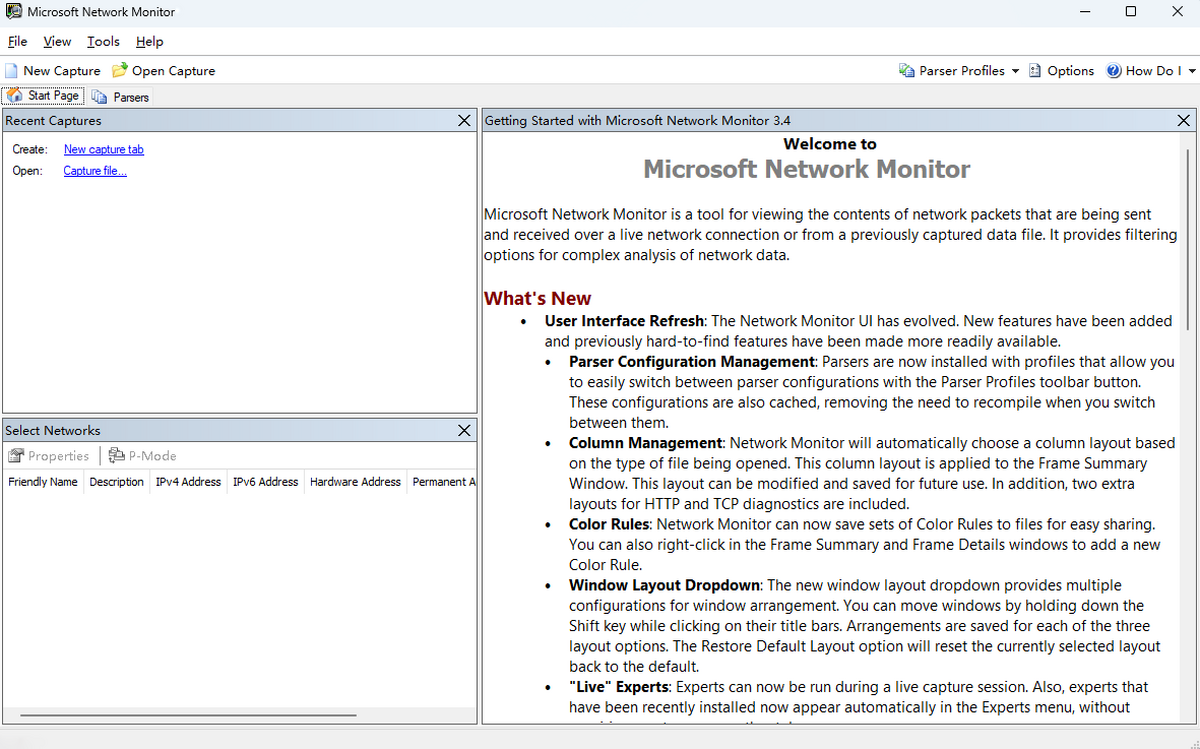Click the New Capture document icon
This screenshot has width=1200, height=749.
[11, 71]
